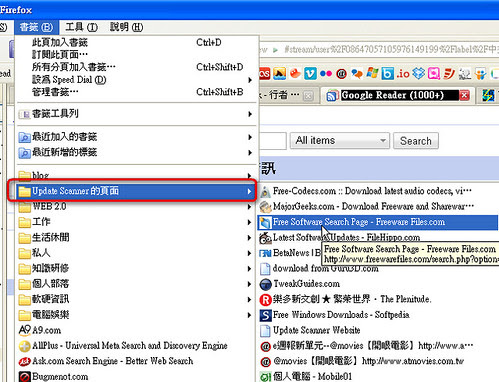Open the 書籤 (B) menu
This screenshot has width=499, height=382.
point(36,27)
